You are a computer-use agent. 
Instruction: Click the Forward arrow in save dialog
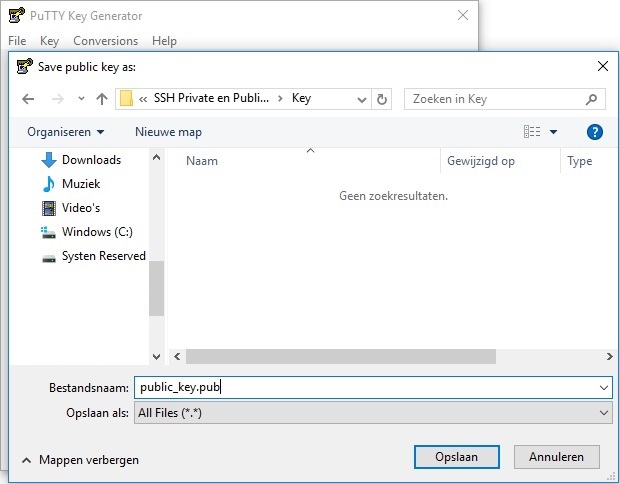(x=58, y=99)
